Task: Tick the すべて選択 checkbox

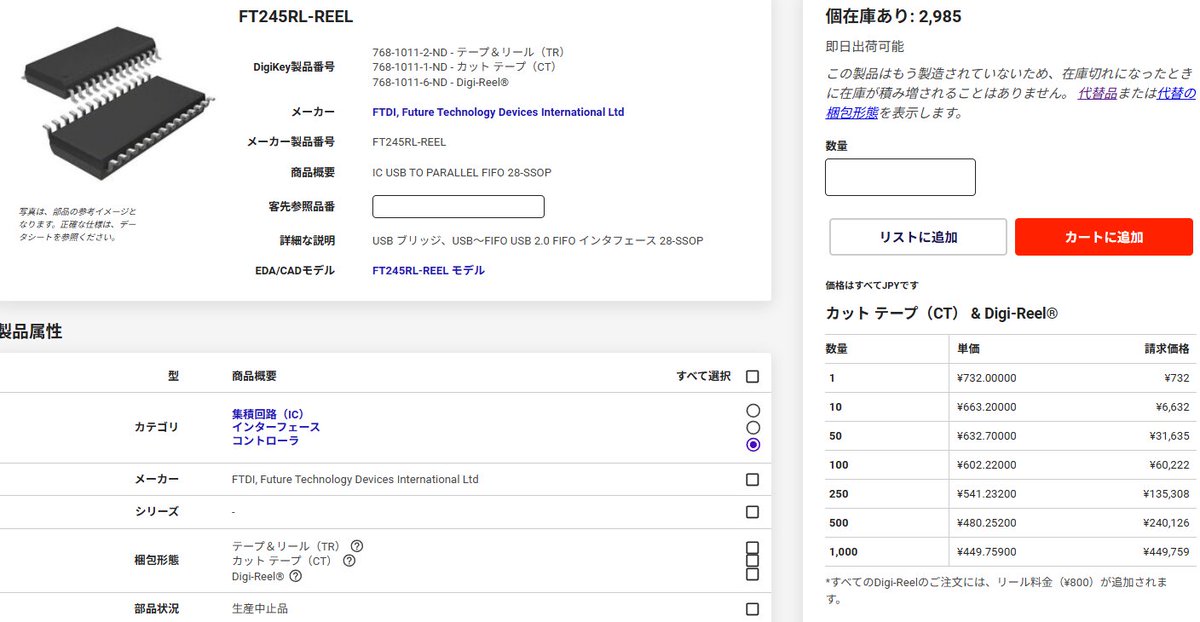Action: (x=752, y=377)
